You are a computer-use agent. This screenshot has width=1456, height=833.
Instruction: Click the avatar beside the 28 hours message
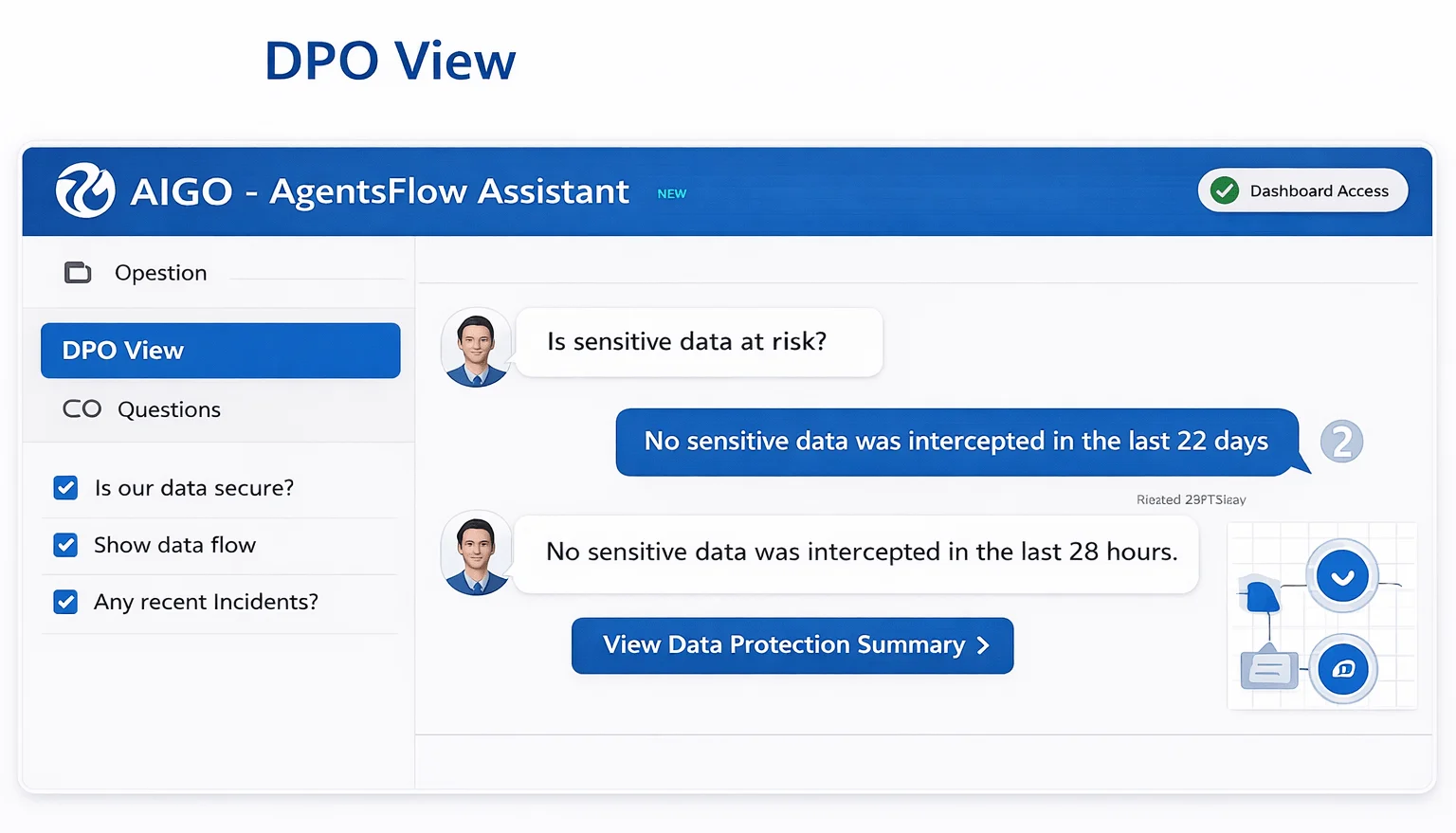476,553
